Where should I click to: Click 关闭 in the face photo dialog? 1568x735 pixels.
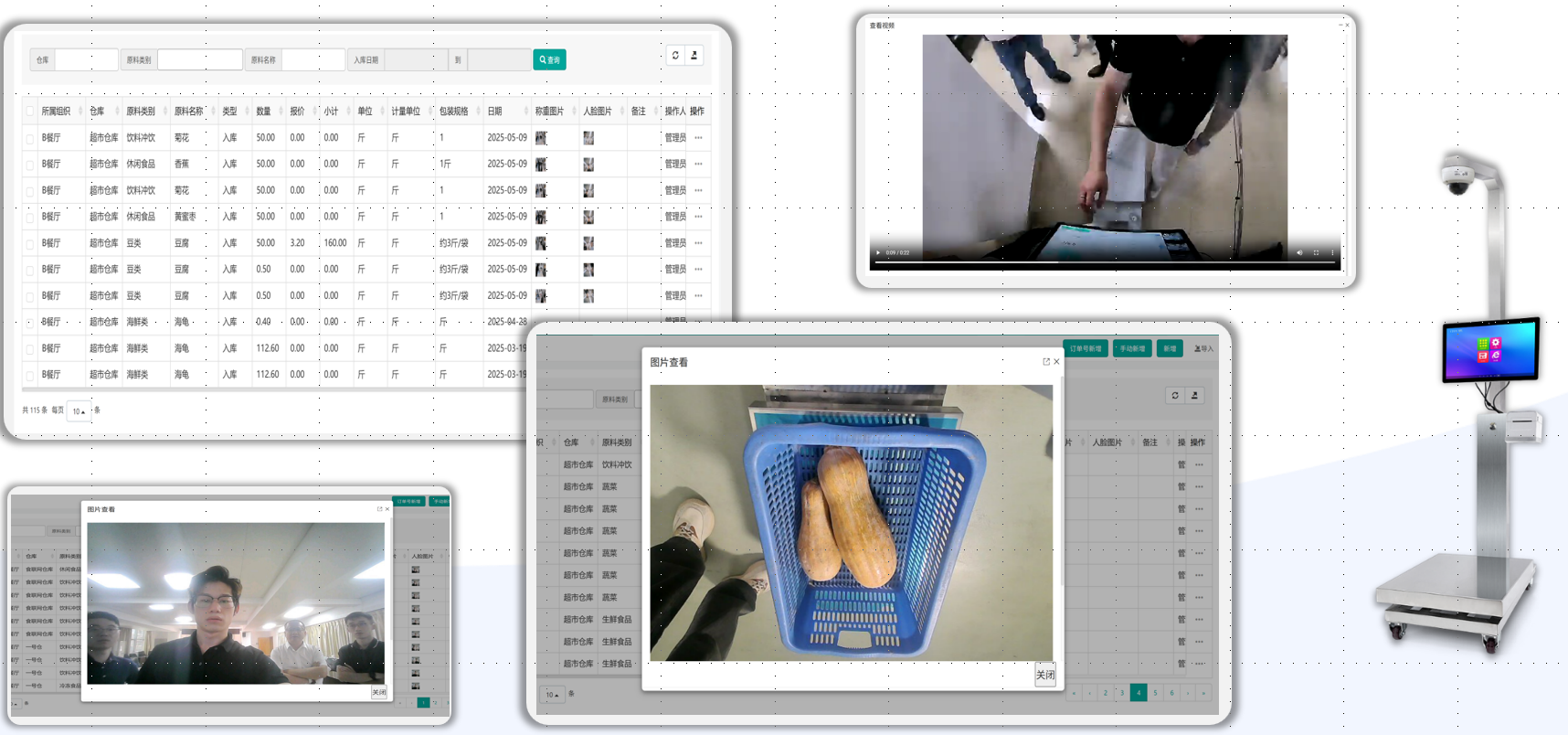tap(379, 693)
